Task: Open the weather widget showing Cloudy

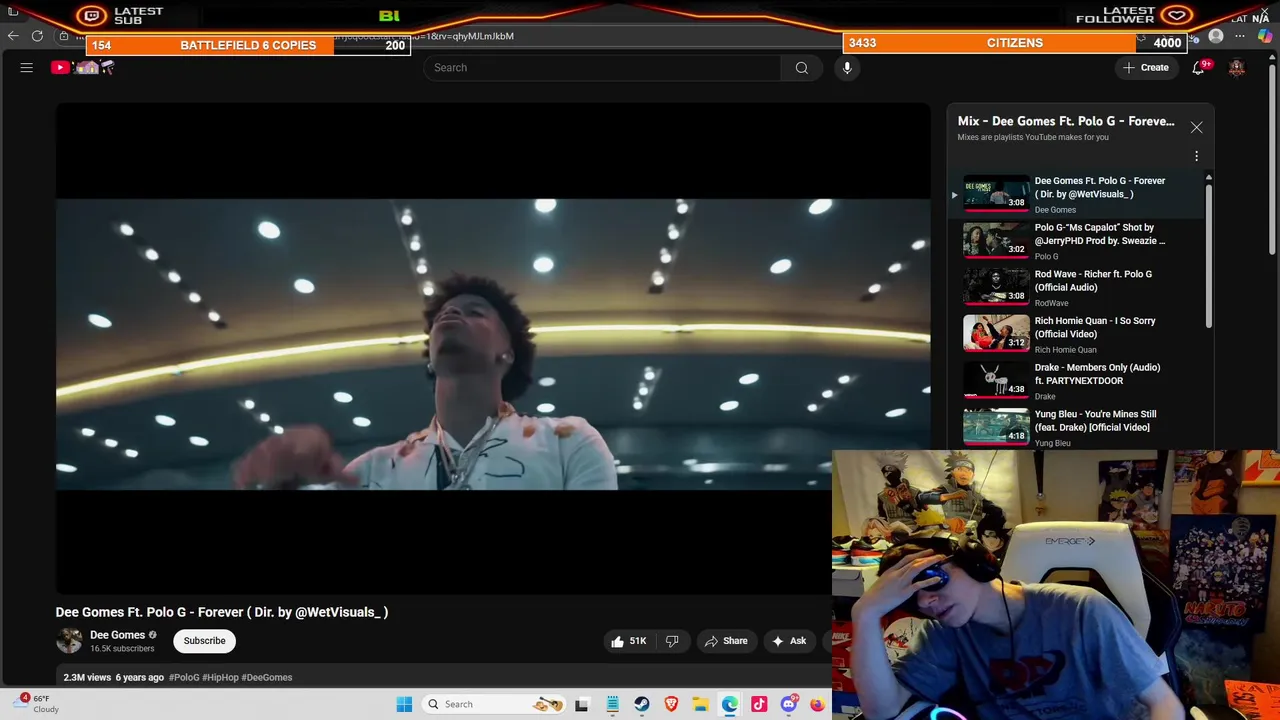Action: click(38, 704)
